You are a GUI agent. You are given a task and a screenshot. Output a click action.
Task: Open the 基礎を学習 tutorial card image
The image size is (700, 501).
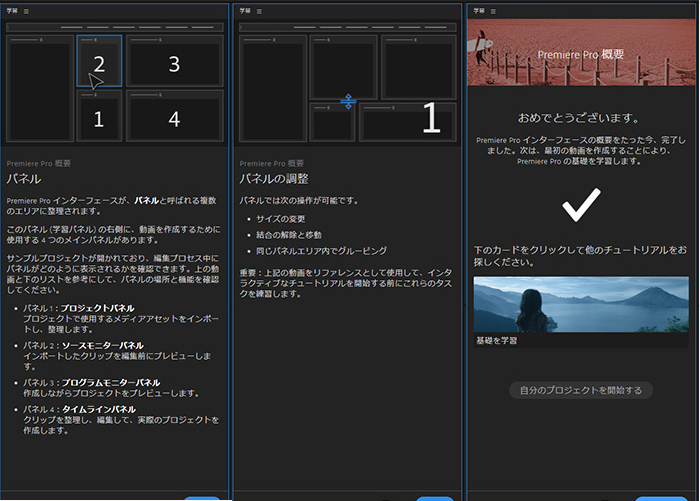[581, 305]
